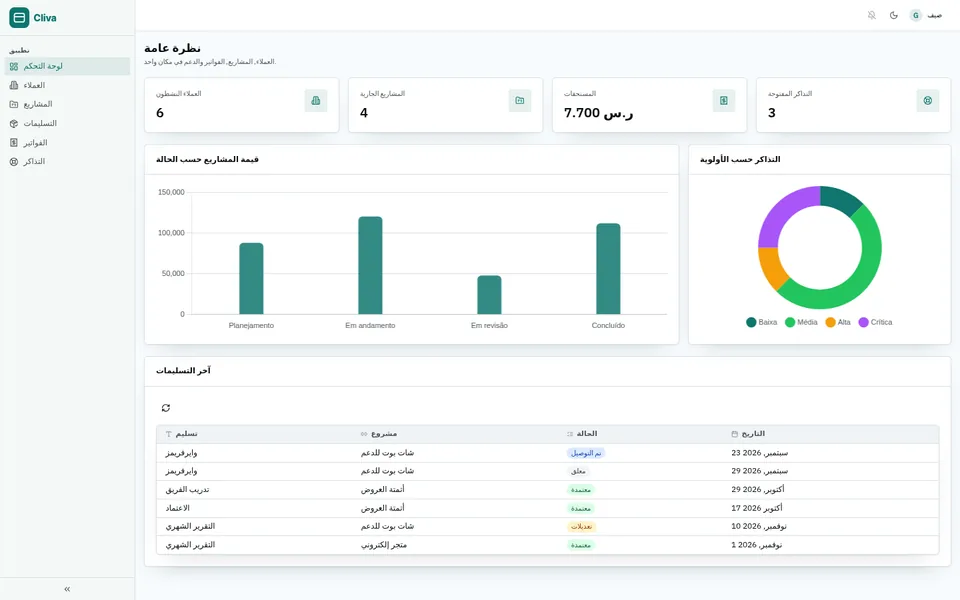Screen dimensions: 960x600
Task: Click the lifebuoy icon on التذاكر المفتوحة card
Action: pyautogui.click(x=928, y=100)
